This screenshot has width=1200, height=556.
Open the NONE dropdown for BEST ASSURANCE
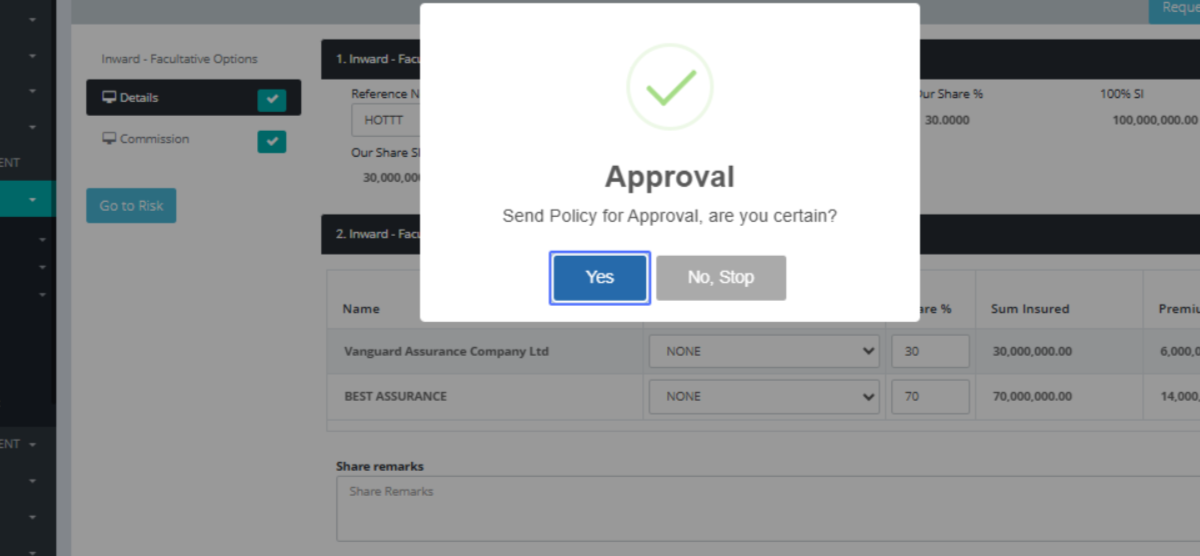[764, 397]
